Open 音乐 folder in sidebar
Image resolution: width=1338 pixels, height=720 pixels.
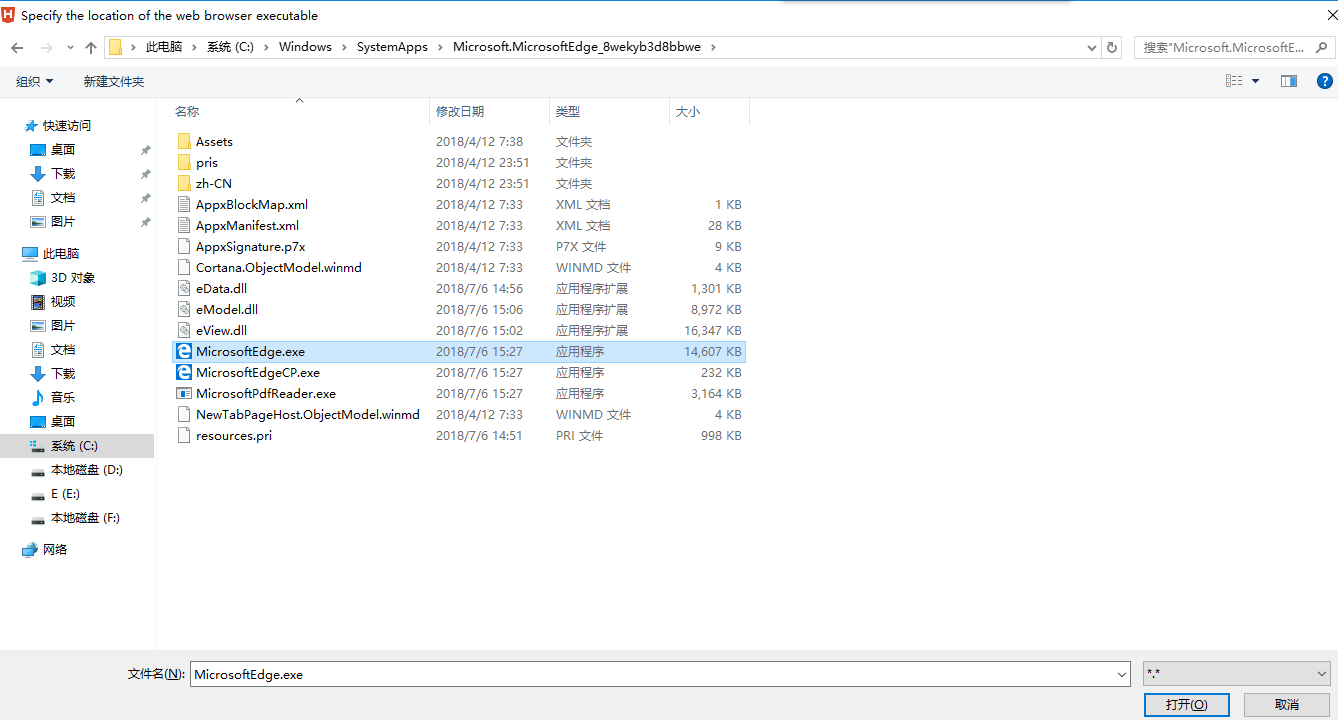tap(63, 397)
